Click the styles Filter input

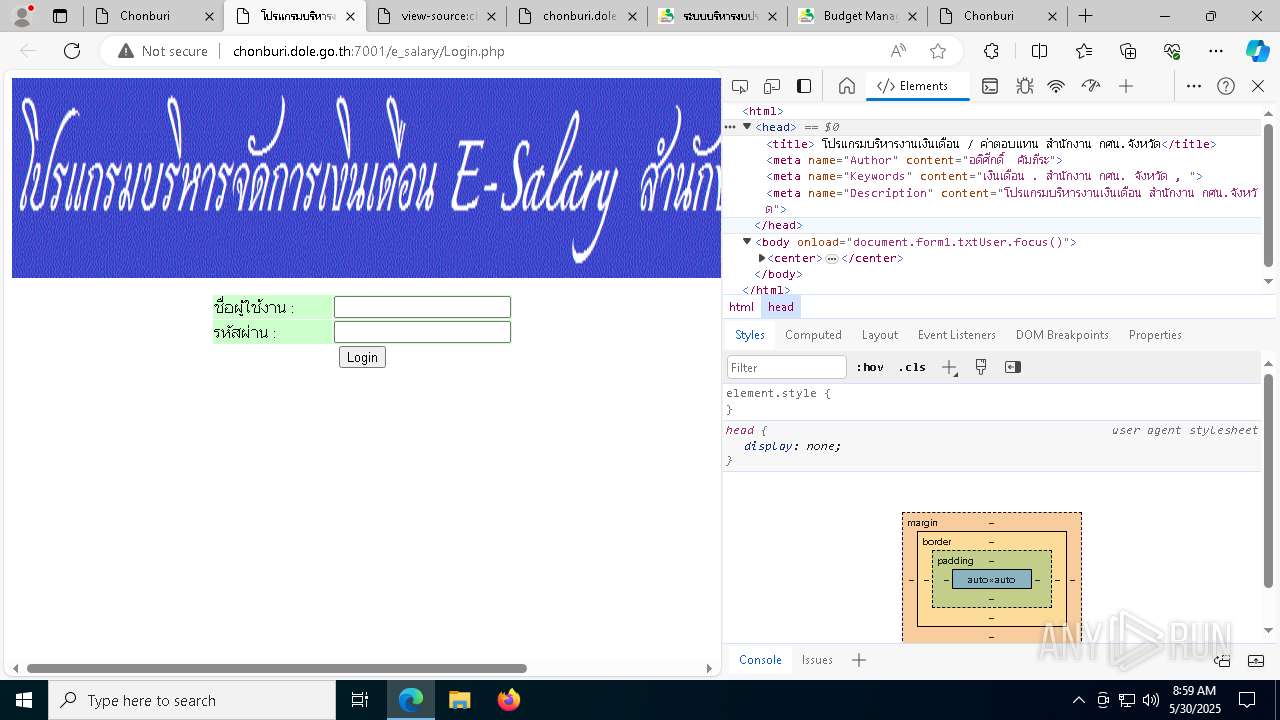[787, 367]
